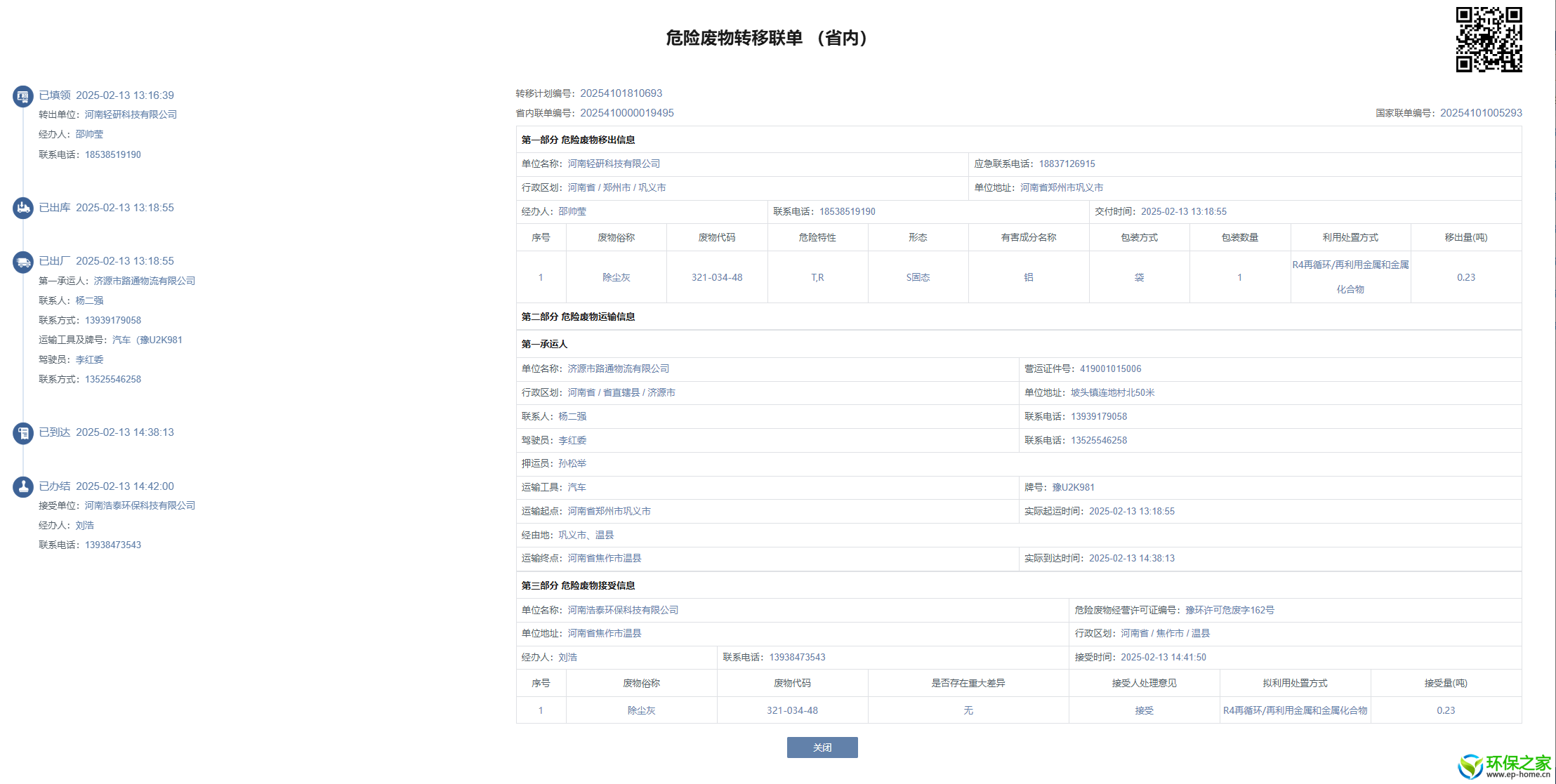Viewport: 1556px width, 784px height.
Task: Click the 已填领 status timeline icon
Action: pos(23,96)
